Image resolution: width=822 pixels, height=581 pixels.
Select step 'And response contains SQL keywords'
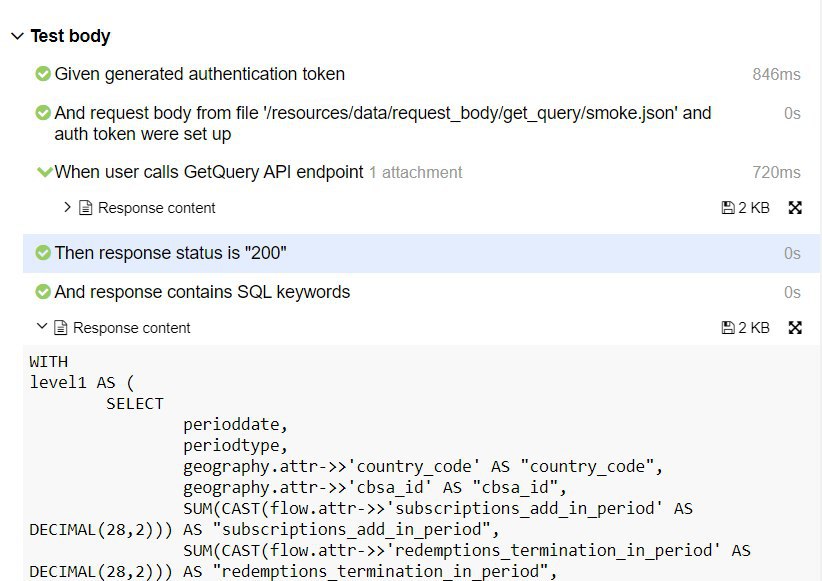[202, 292]
